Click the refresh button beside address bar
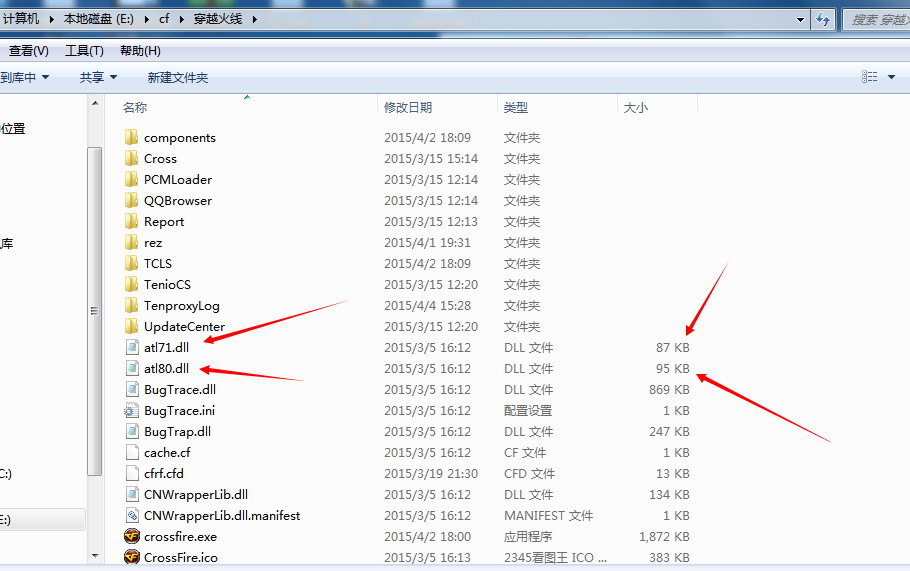910x571 pixels. click(x=823, y=20)
